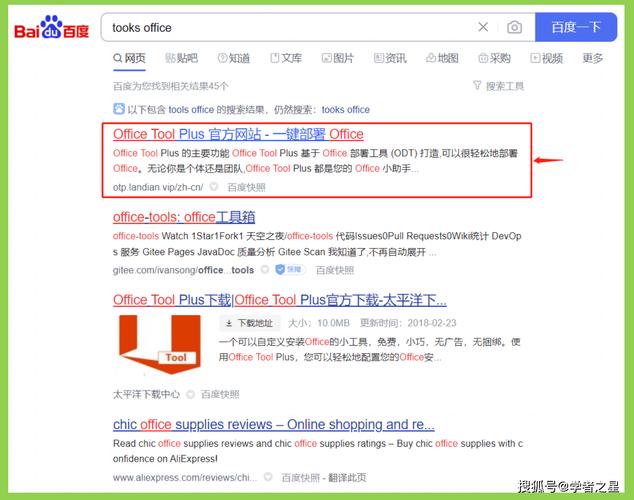
Task: Open chic office supplies reviews result
Action: point(274,424)
